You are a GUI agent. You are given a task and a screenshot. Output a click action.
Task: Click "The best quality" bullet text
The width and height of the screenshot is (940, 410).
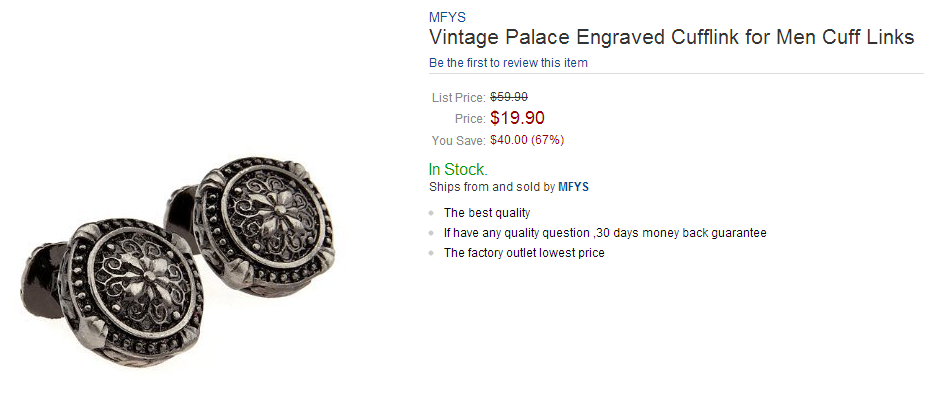click(487, 213)
